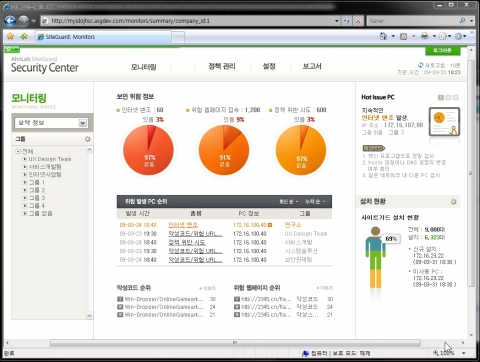Click the red internet tampering pie chart

tap(148, 150)
